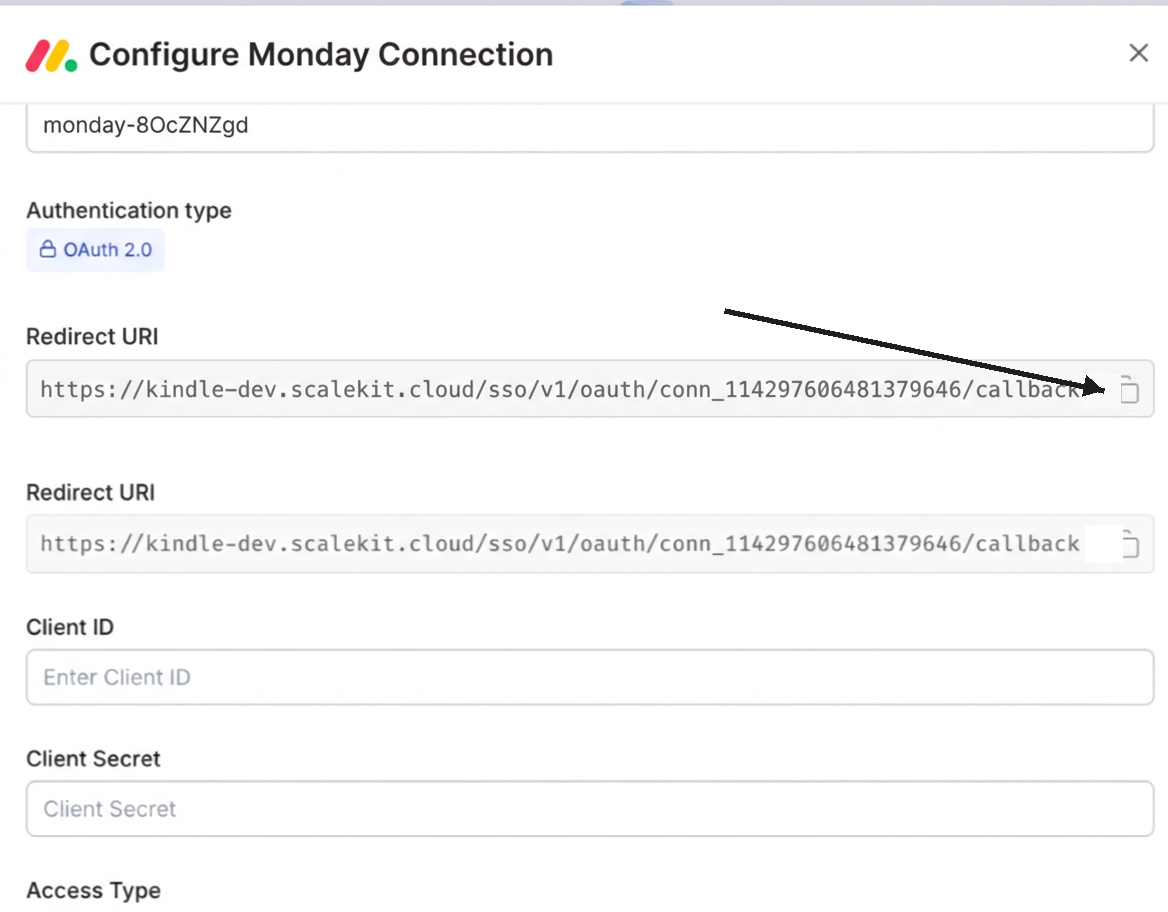The height and width of the screenshot is (912, 1168).
Task: Click the lock icon in OAuth badge
Action: (47, 250)
